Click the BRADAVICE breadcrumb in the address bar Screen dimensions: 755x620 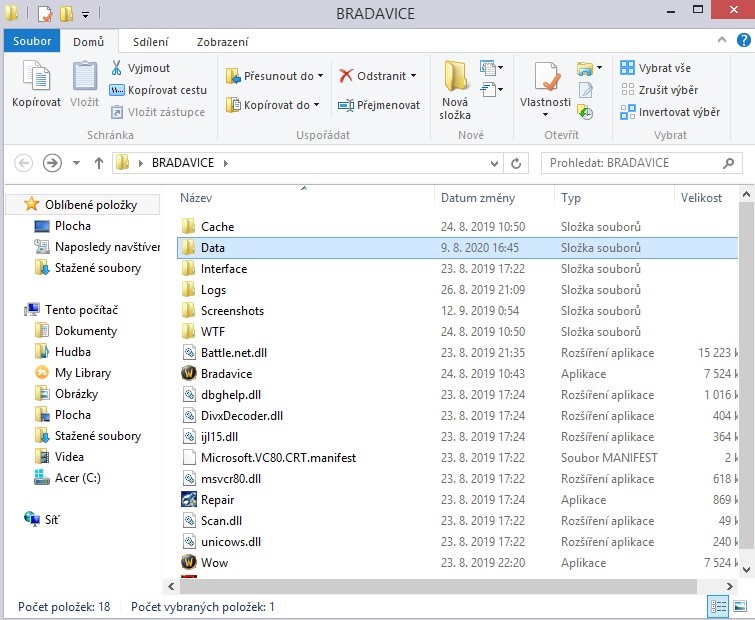point(183,163)
